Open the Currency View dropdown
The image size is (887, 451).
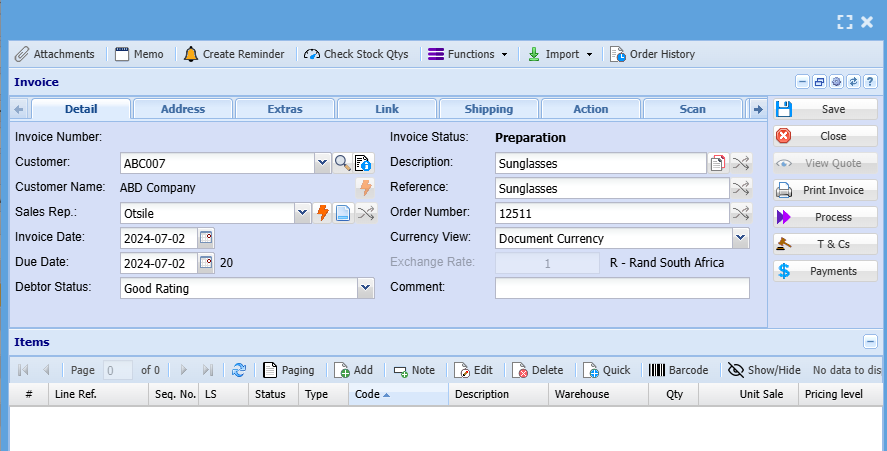740,238
